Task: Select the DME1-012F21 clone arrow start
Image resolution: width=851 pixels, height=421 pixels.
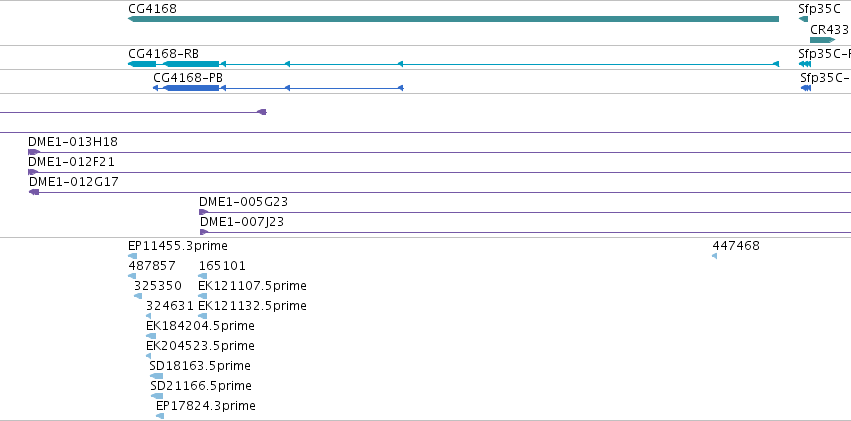Action: pos(34,172)
